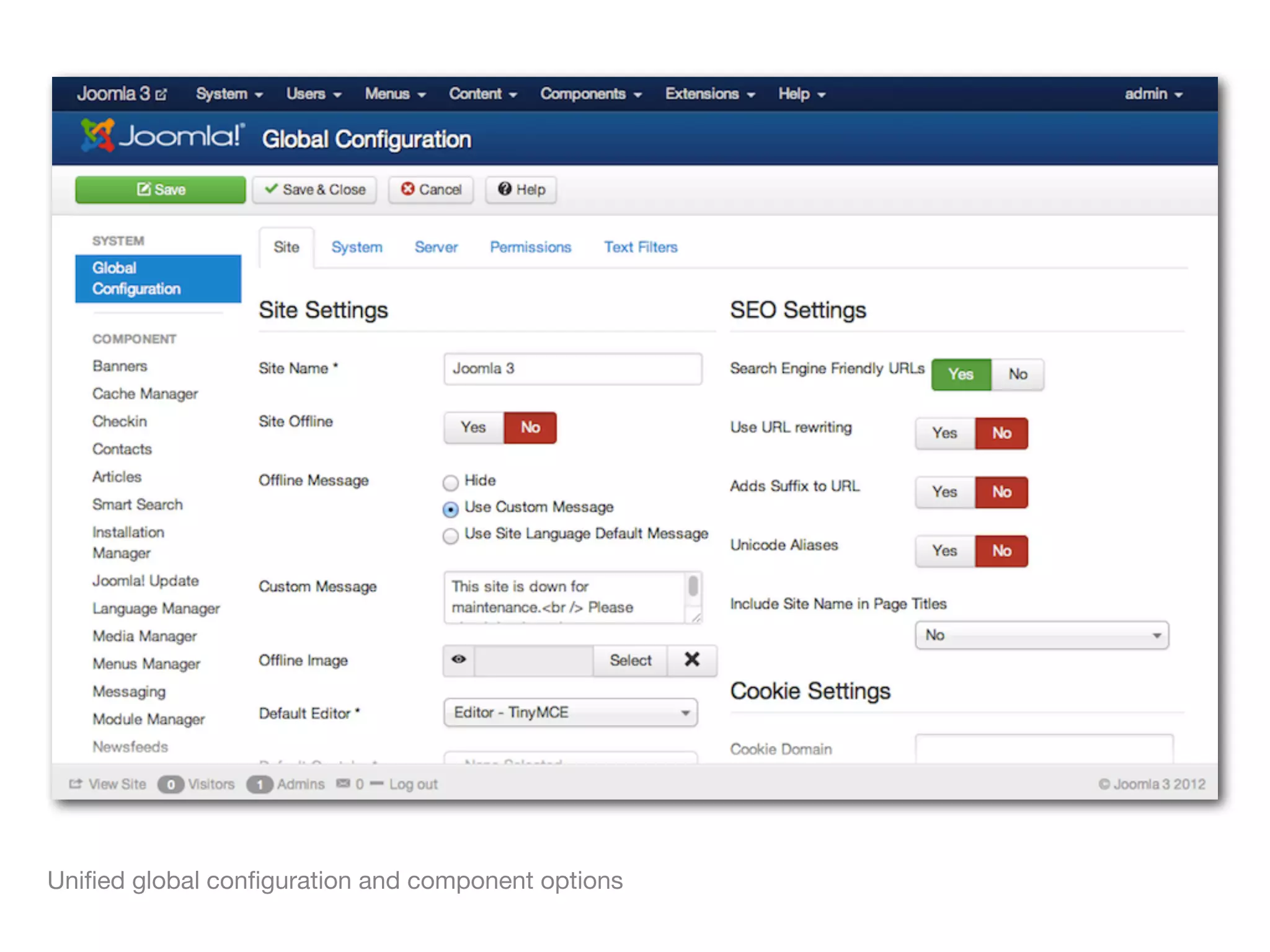The image size is (1270, 952).
Task: Enable Use URL rewriting with Yes
Action: 944,433
